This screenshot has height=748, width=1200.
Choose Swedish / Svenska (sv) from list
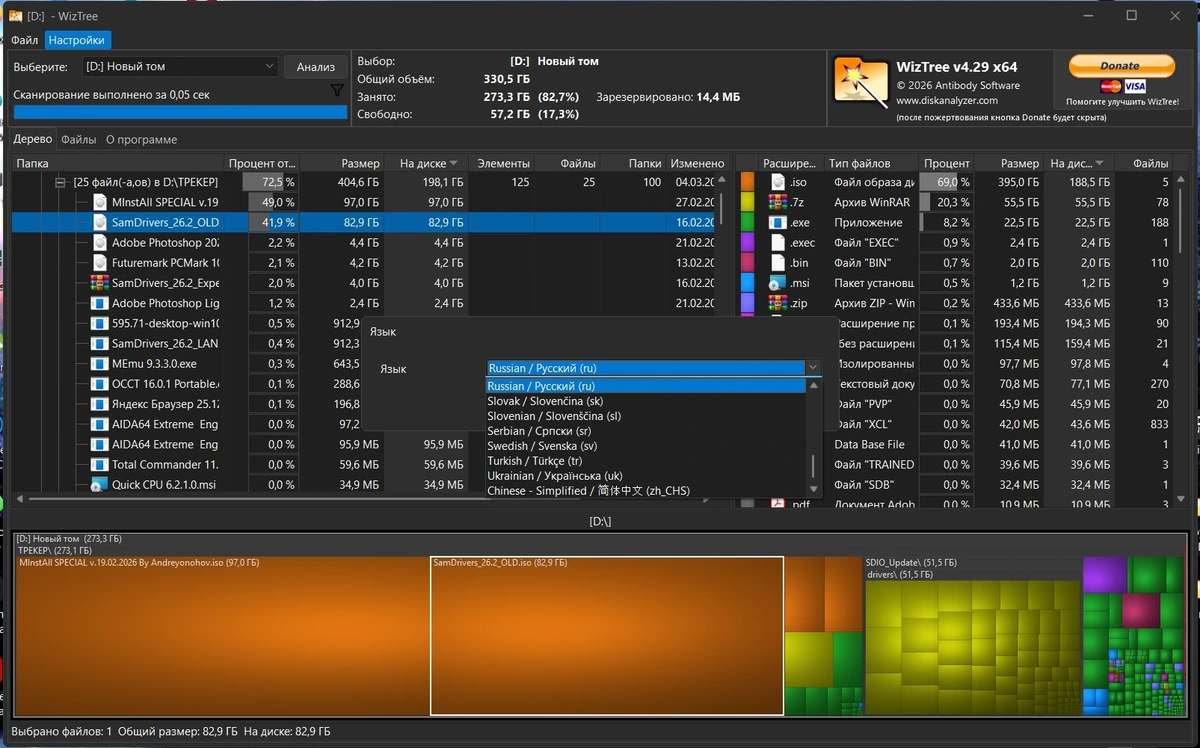click(645, 446)
